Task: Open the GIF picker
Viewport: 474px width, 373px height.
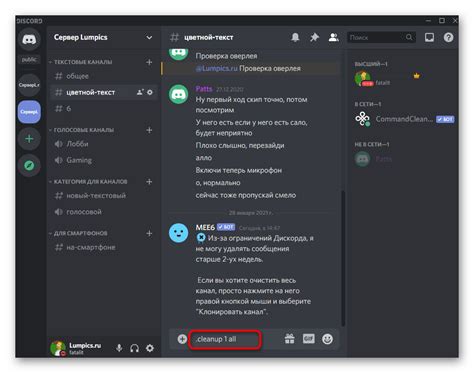Action: coord(309,339)
